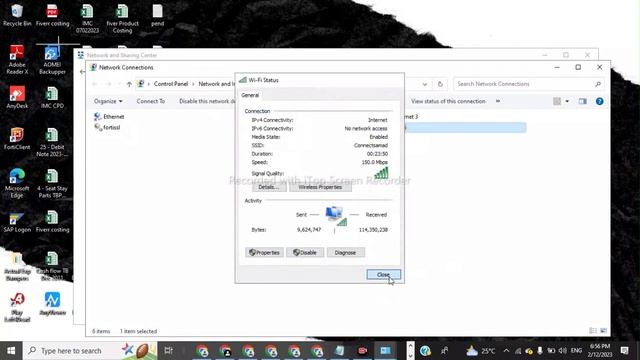Image resolution: width=640 pixels, height=360 pixels.
Task: Switch to details view icon in status bar
Action: coord(593,331)
